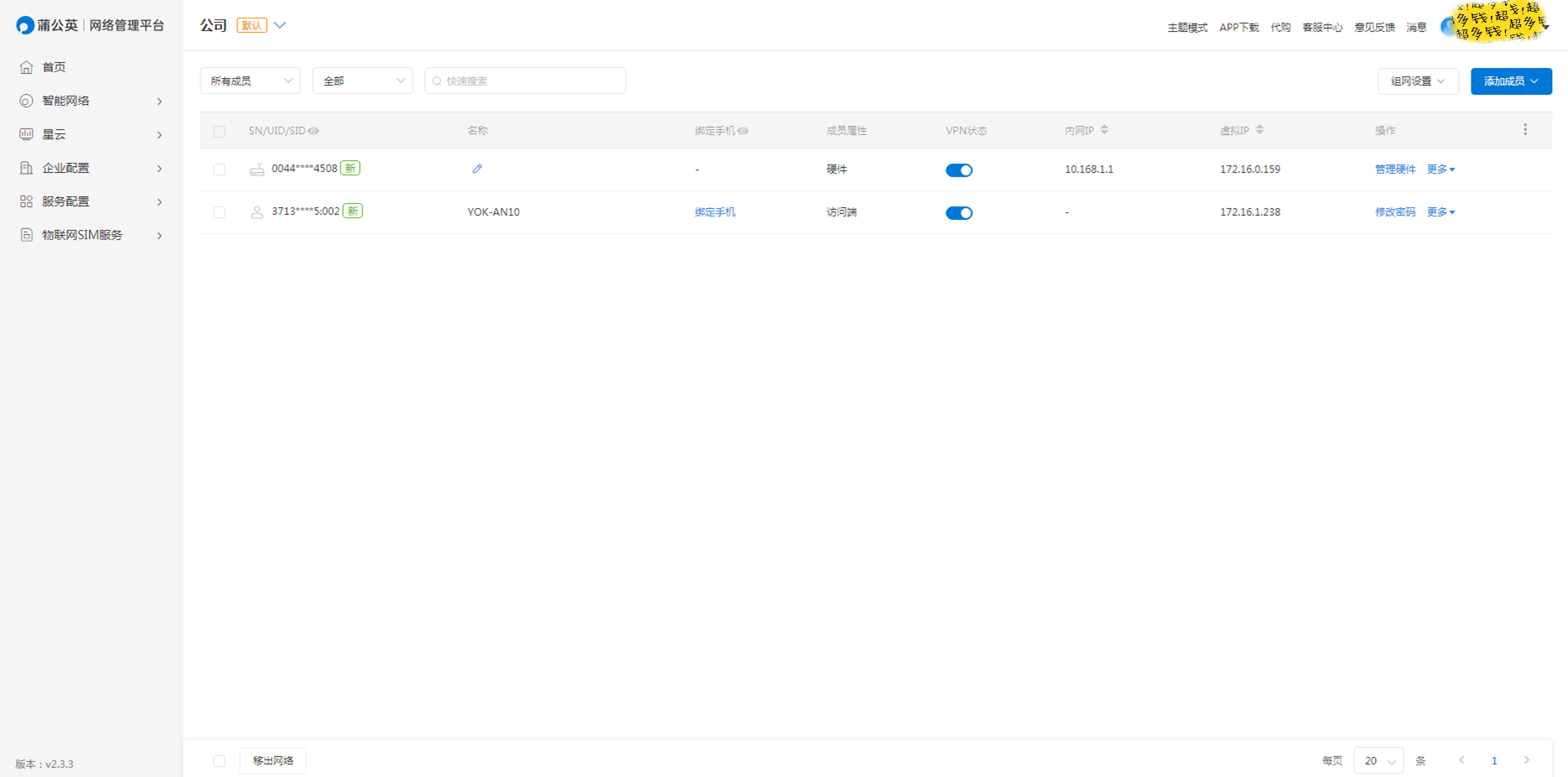
Task: Go to previous page arrow
Action: pos(1461,760)
